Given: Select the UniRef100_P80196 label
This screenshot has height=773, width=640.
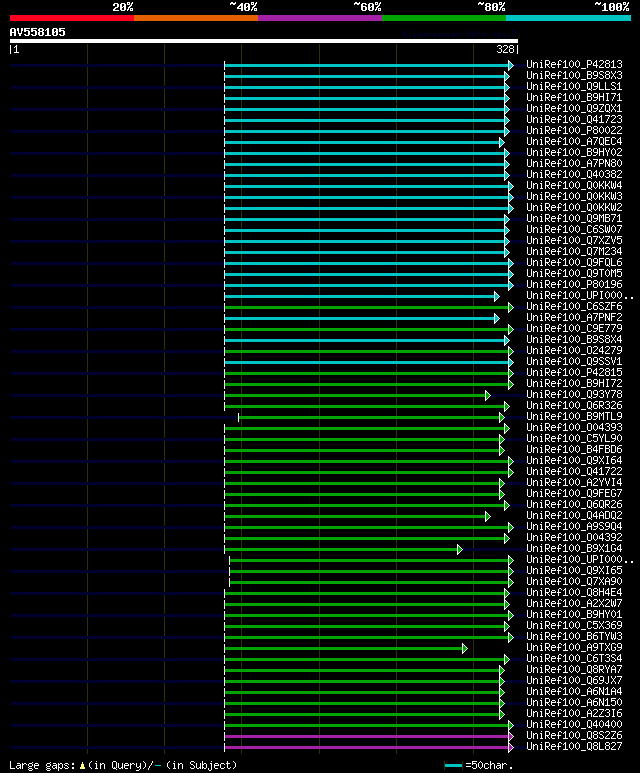Looking at the screenshot, I should coord(574,285).
